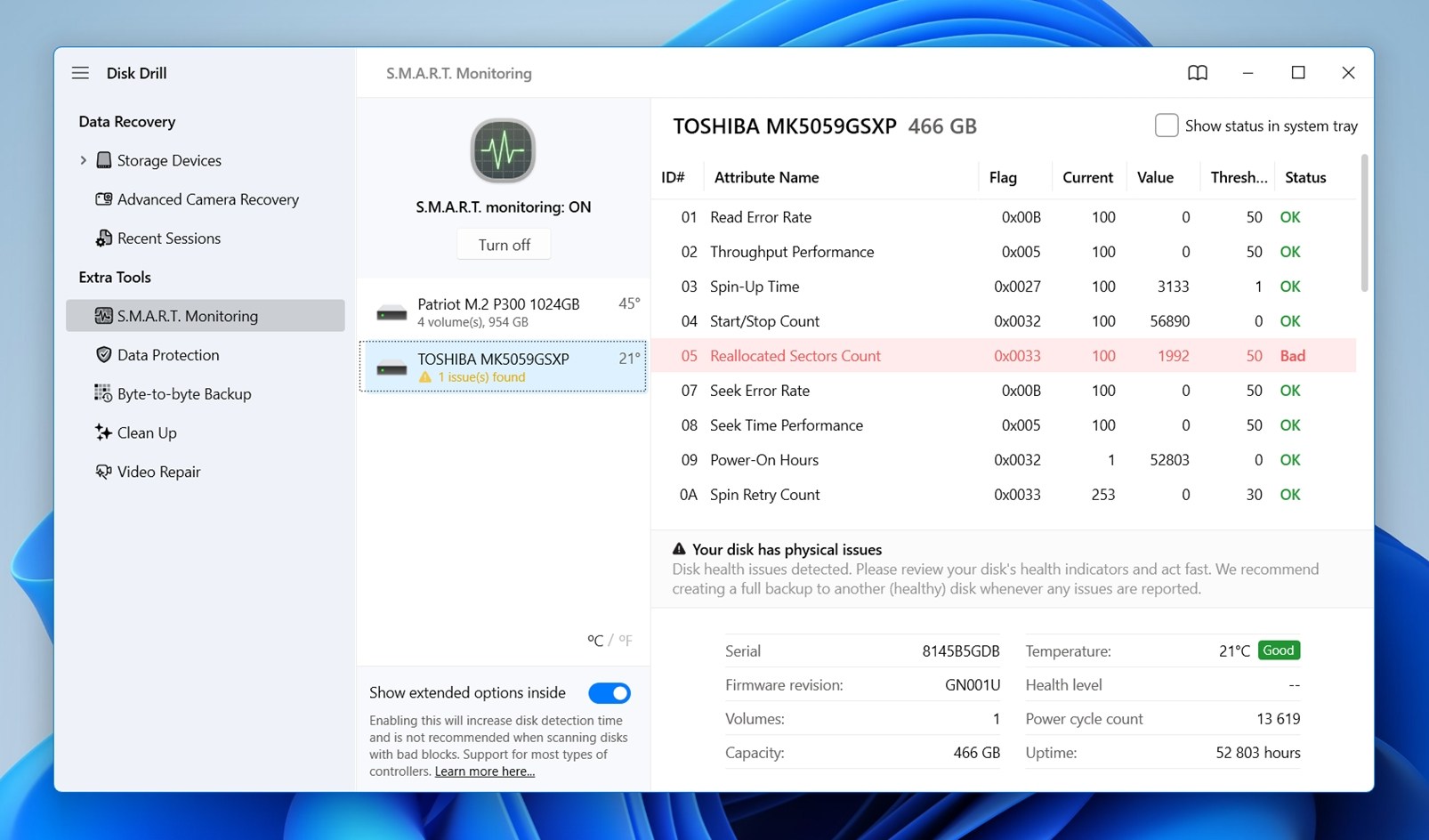
Task: Open the help book icon in title bar
Action: pyautogui.click(x=1198, y=73)
